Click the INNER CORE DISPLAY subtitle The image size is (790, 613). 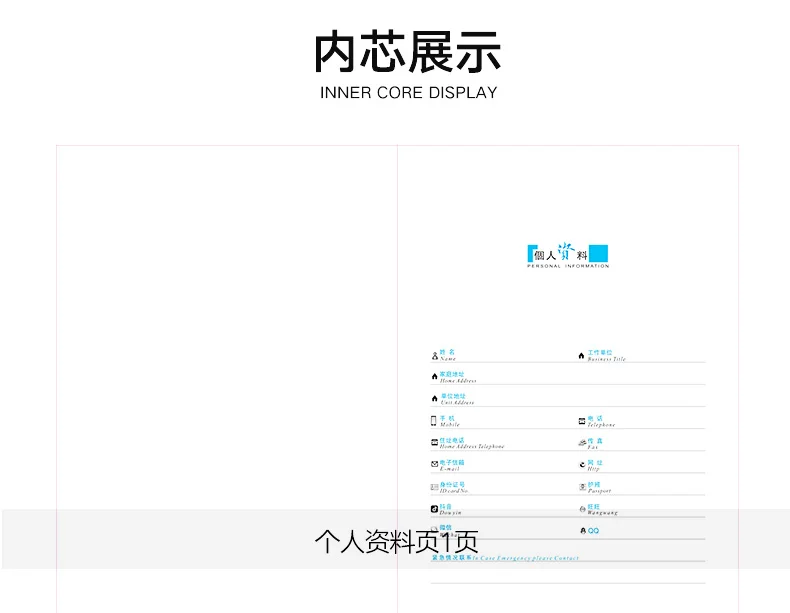(x=409, y=93)
